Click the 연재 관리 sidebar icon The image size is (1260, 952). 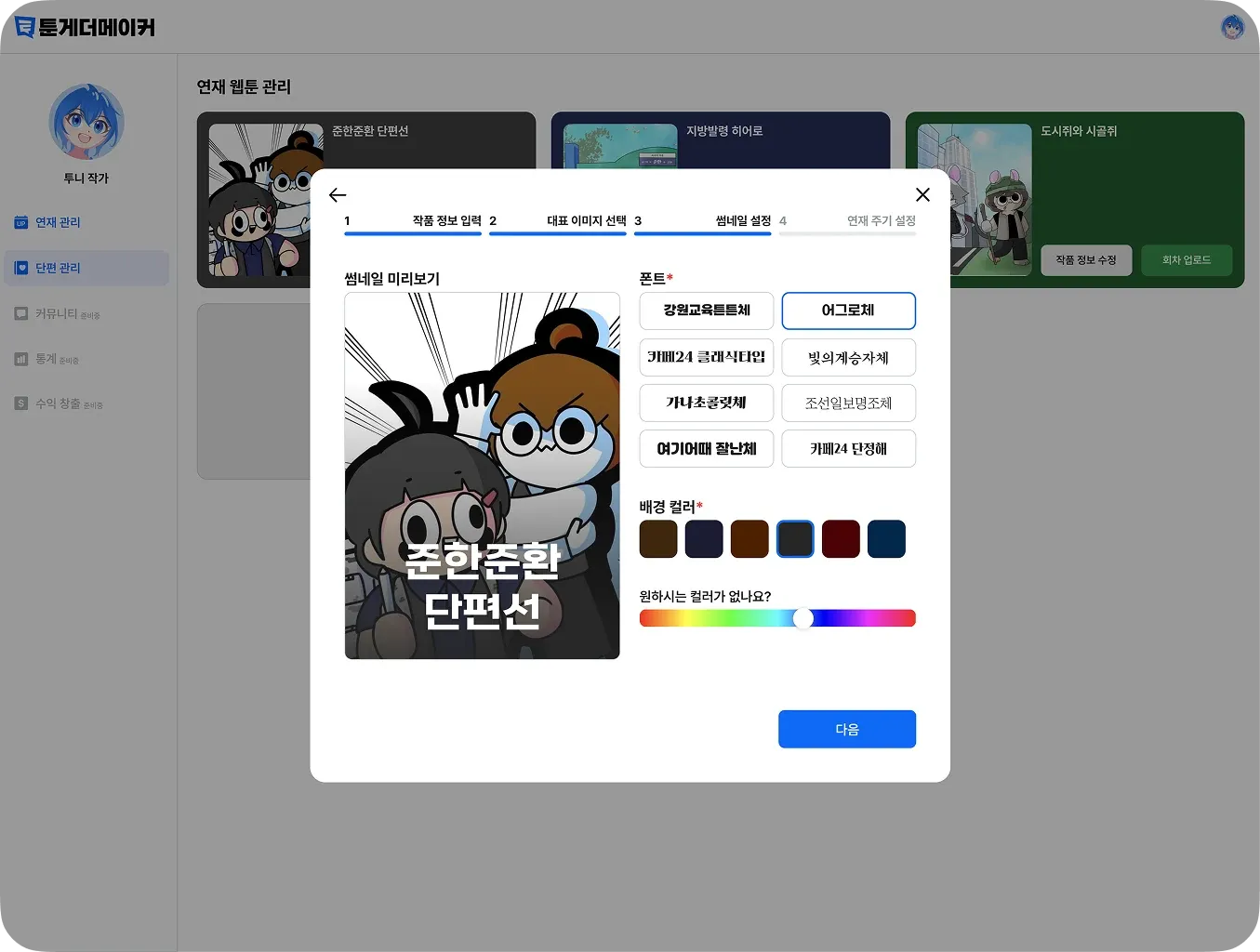[20, 222]
